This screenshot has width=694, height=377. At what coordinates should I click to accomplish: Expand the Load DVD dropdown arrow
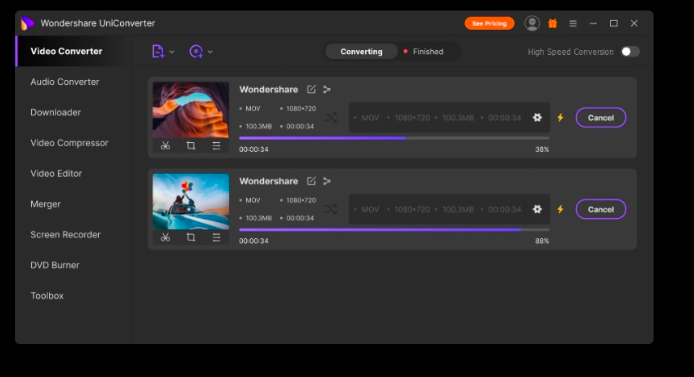point(210,52)
